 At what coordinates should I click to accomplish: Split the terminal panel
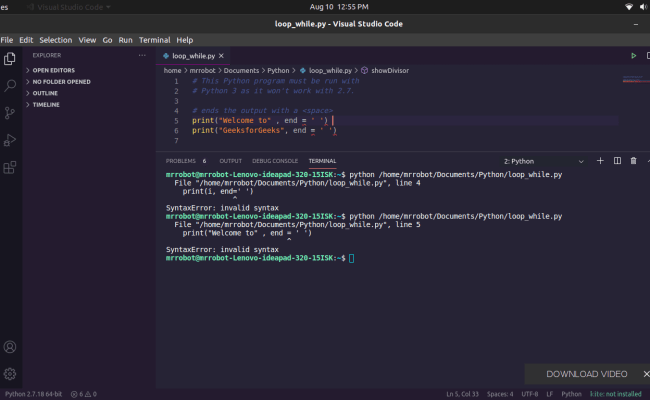coord(617,161)
